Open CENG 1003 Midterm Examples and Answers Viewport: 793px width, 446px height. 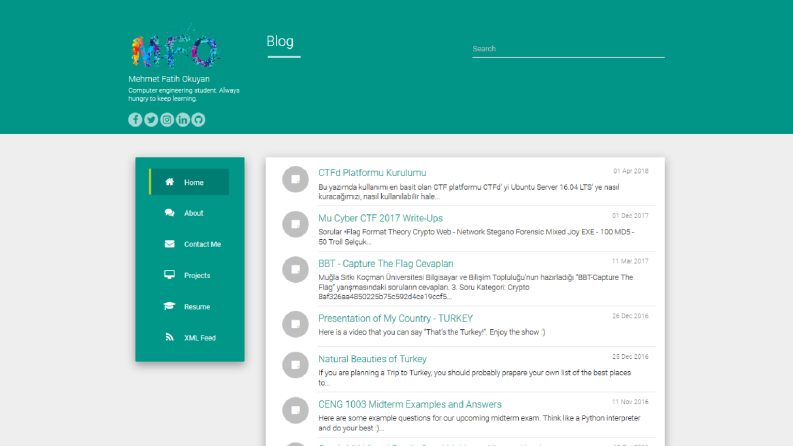(x=410, y=405)
